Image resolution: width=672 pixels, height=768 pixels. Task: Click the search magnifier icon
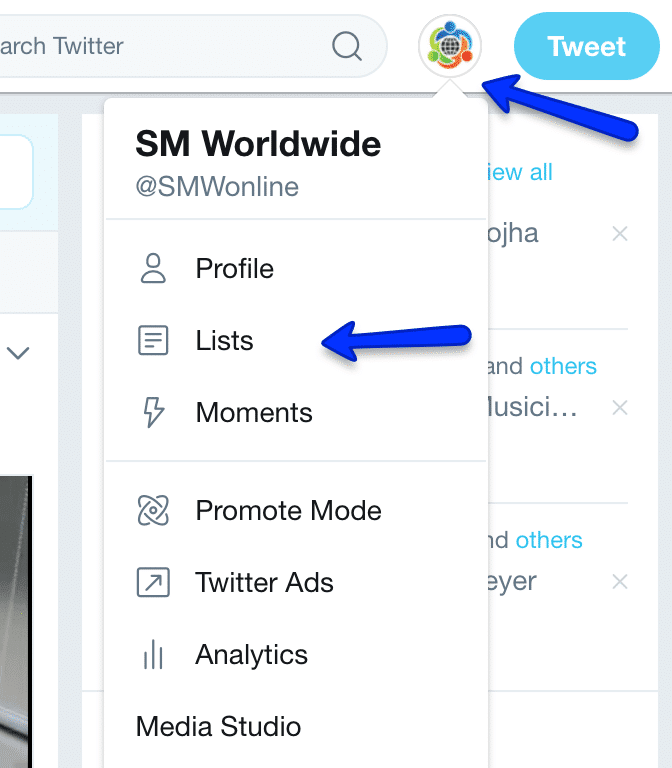click(x=347, y=46)
